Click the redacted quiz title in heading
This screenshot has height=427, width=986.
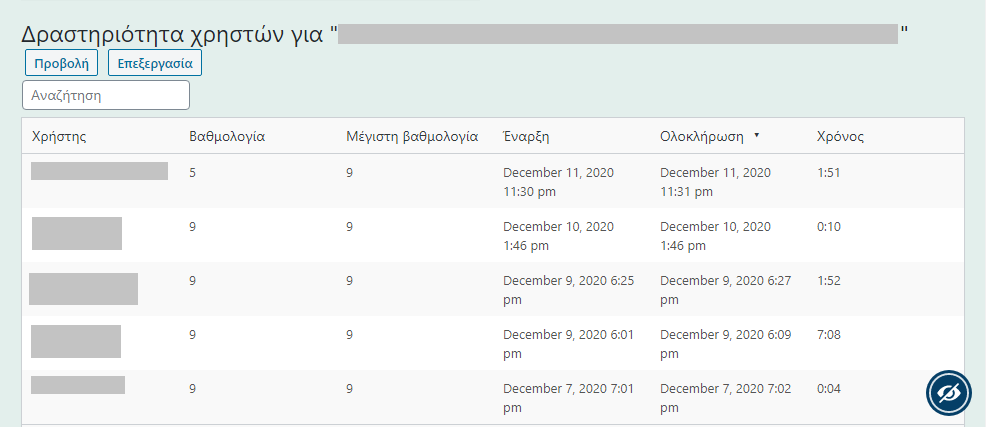[618, 34]
